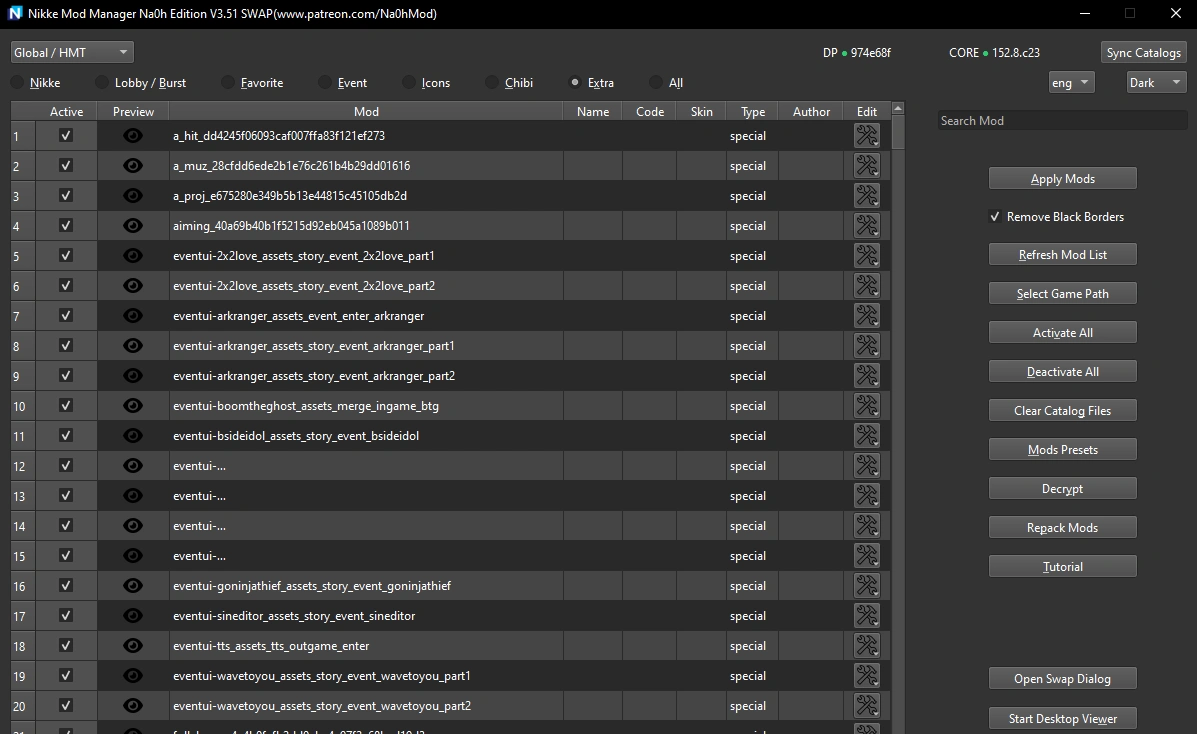Click the Clear Catalog Files button

click(x=1063, y=411)
